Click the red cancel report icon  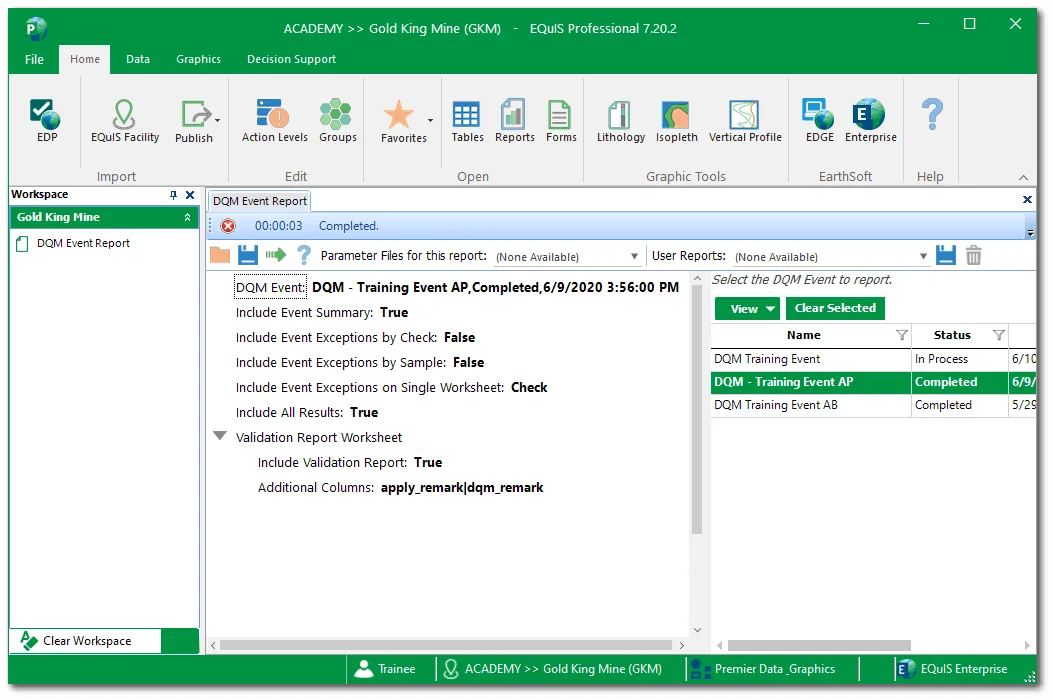click(228, 226)
